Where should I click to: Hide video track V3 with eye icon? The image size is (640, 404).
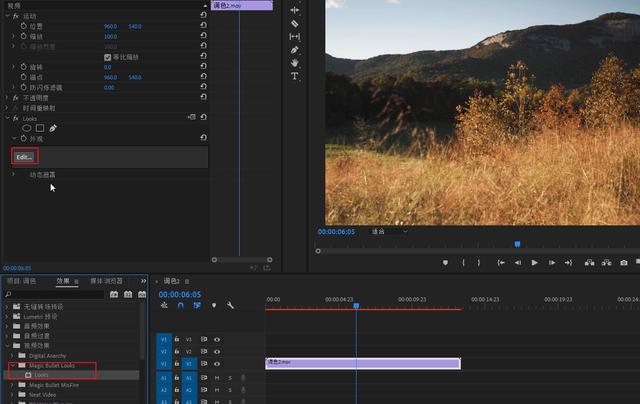click(x=217, y=340)
